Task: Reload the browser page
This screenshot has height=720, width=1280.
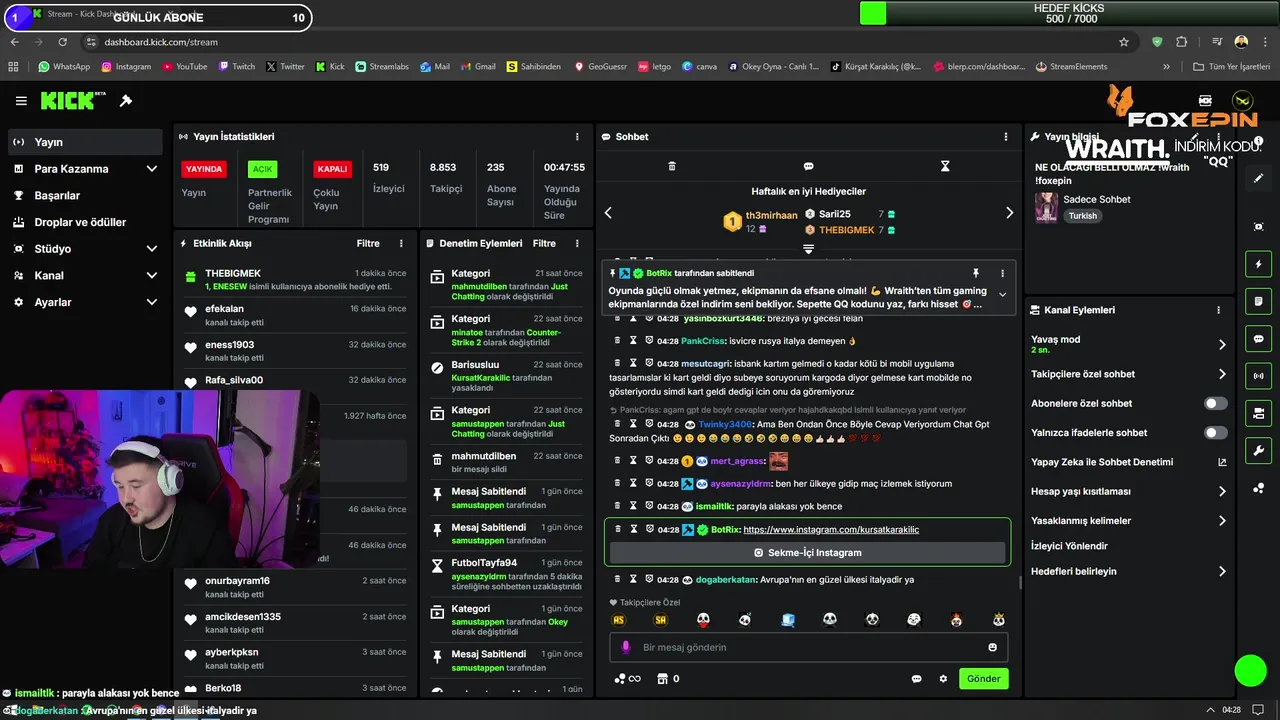Action: point(62,42)
